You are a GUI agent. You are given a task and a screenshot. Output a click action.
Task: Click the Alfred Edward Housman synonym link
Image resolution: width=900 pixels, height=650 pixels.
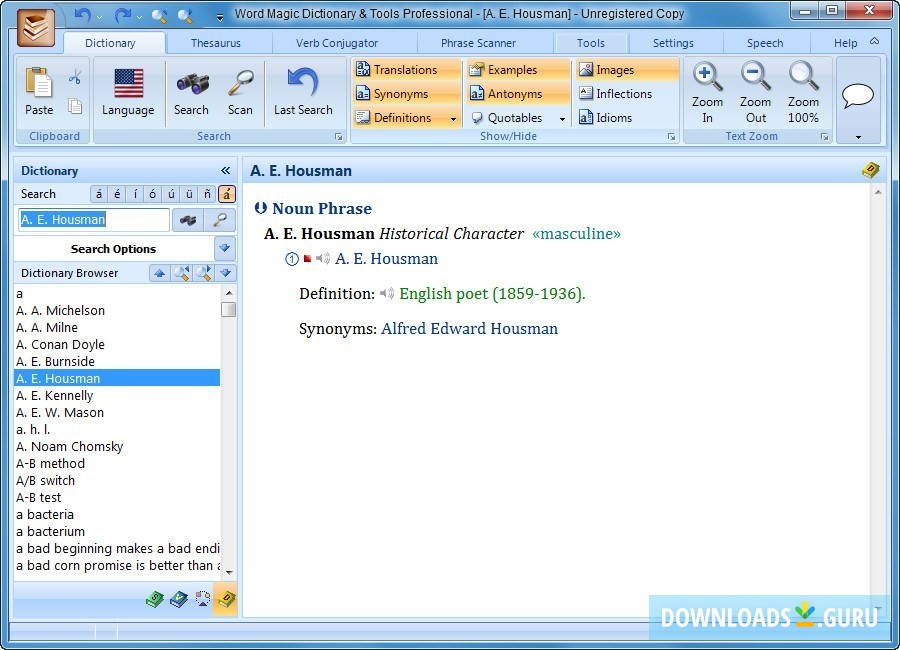(470, 328)
